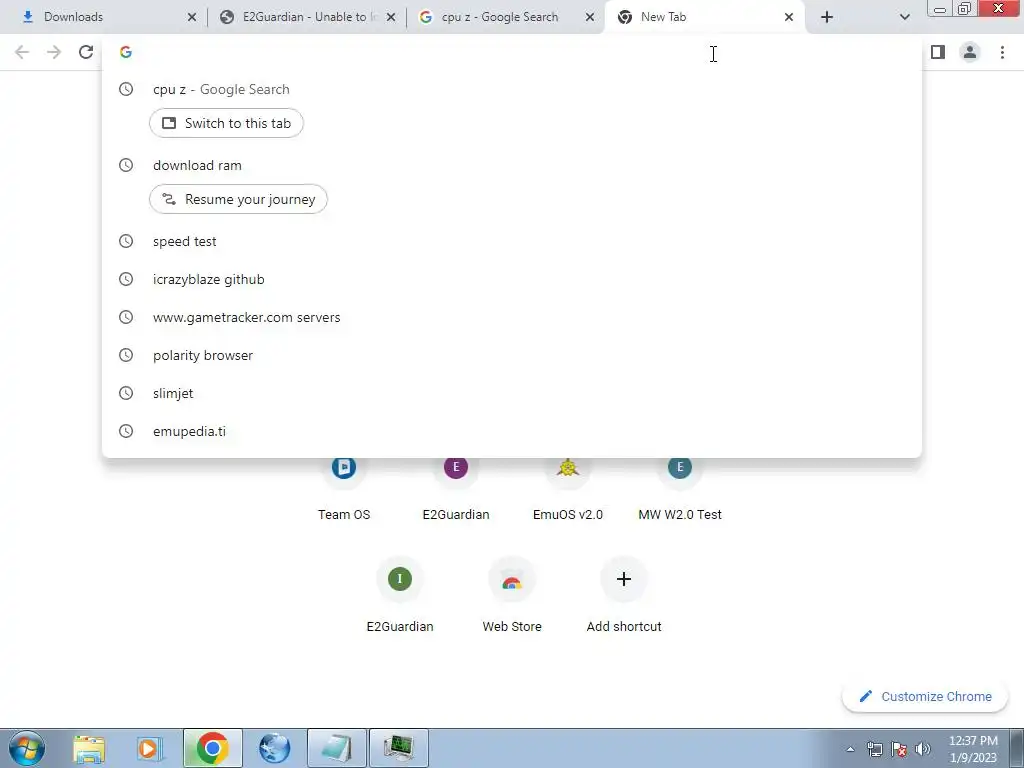1024x768 pixels.
Task: Open the MW W2.0 Test shortcut
Action: (680, 488)
